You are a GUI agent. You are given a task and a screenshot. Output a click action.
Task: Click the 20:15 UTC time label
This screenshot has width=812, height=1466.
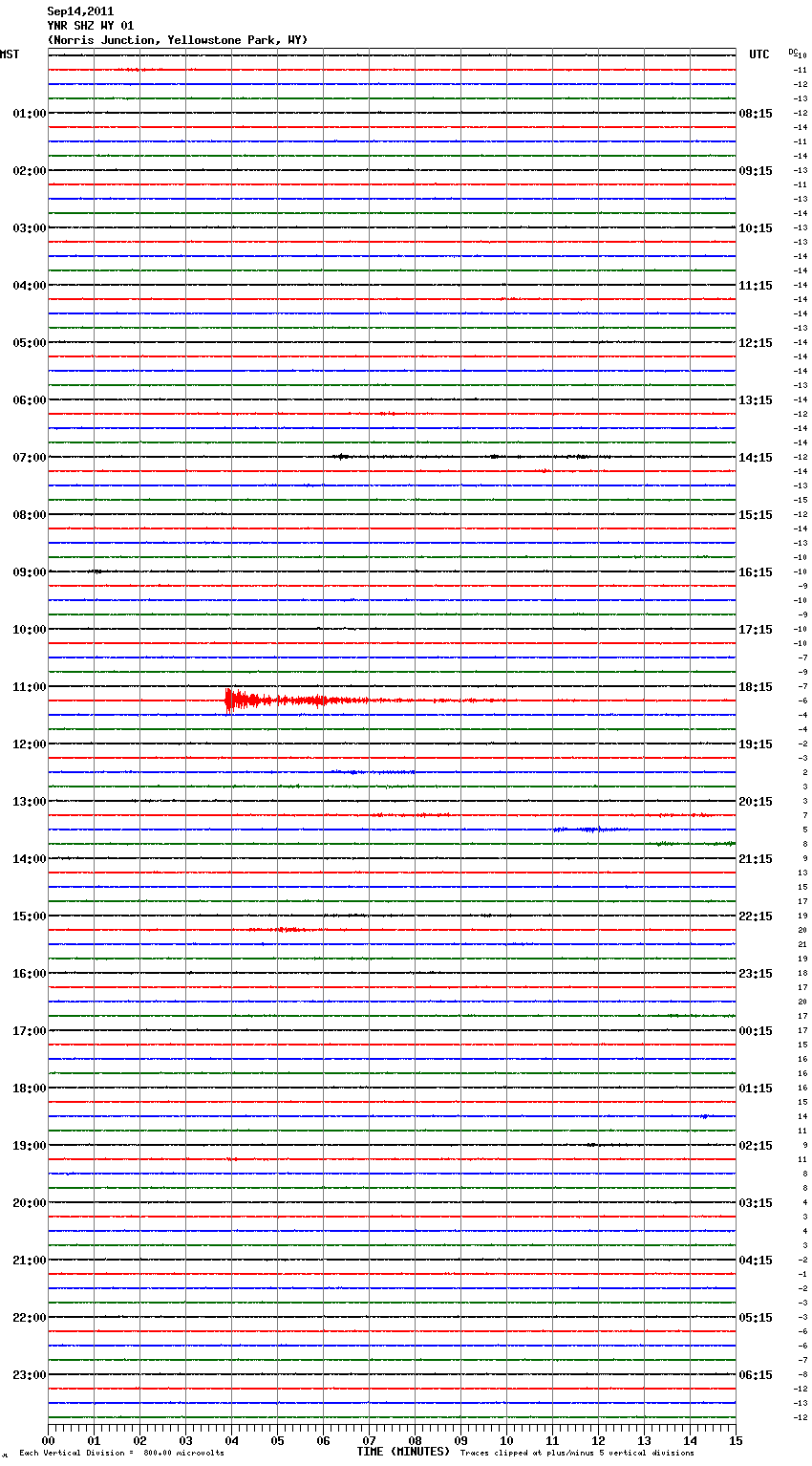tap(756, 802)
